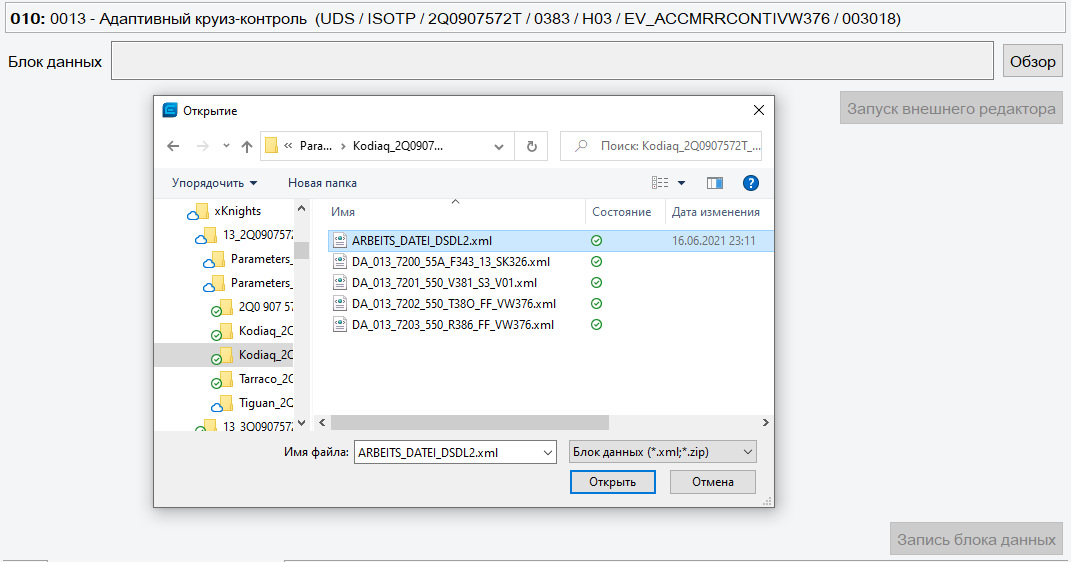Open recent locations chevron next to forward arrow
The image size is (1071, 562).
coord(226,146)
